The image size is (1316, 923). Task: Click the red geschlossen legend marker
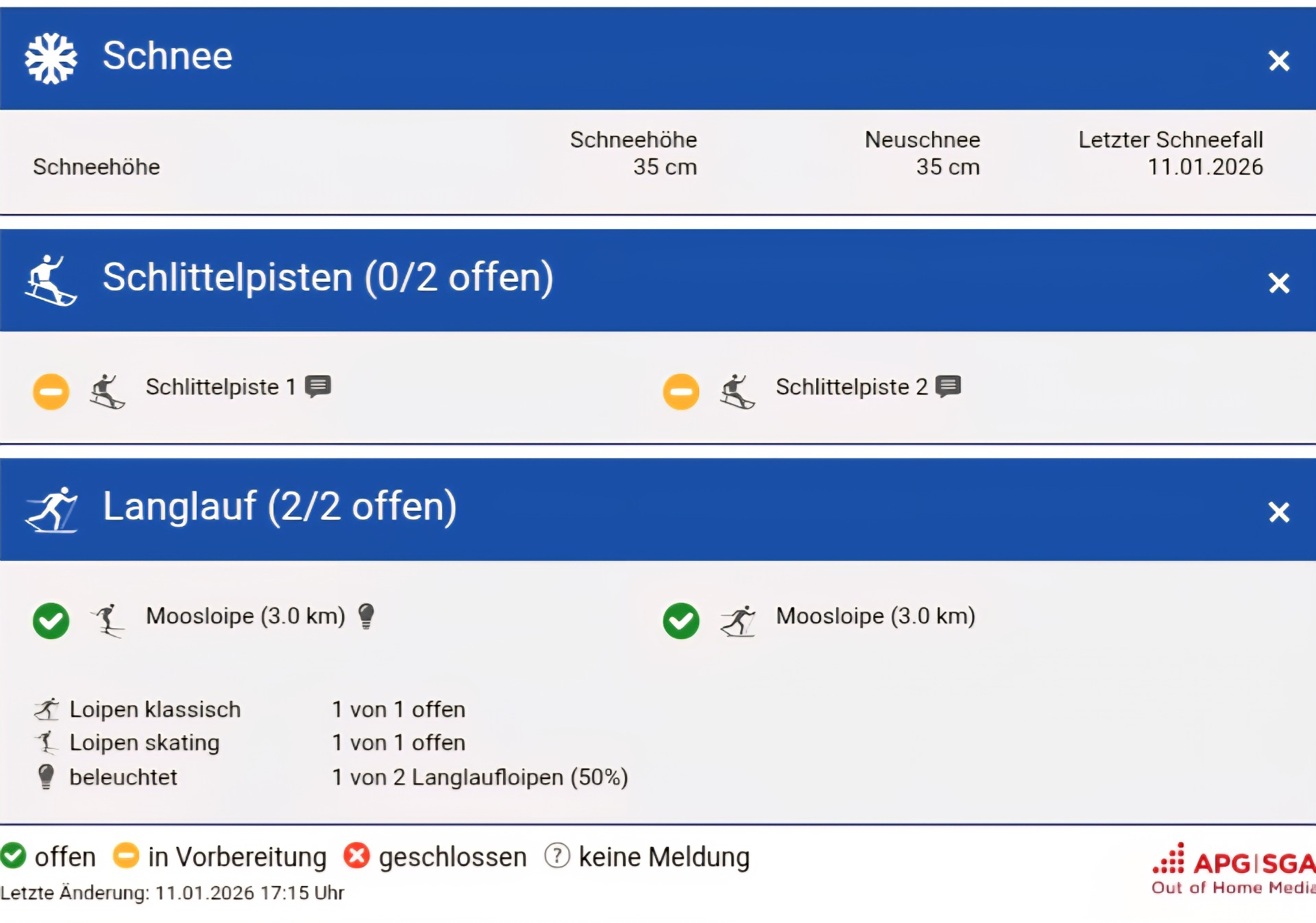point(356,856)
